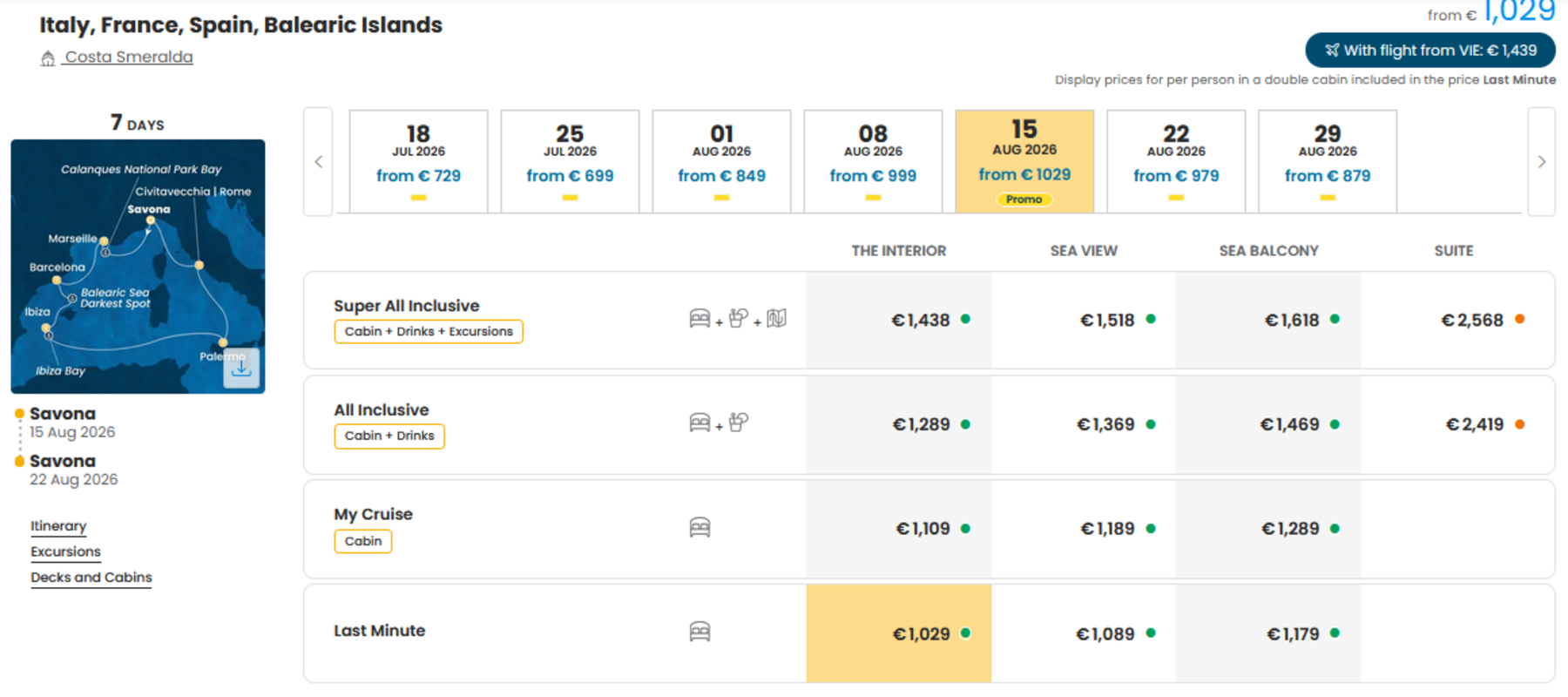Click the ship icon beside Costa Smeralda
This screenshot has width=1568, height=697.
(48, 58)
